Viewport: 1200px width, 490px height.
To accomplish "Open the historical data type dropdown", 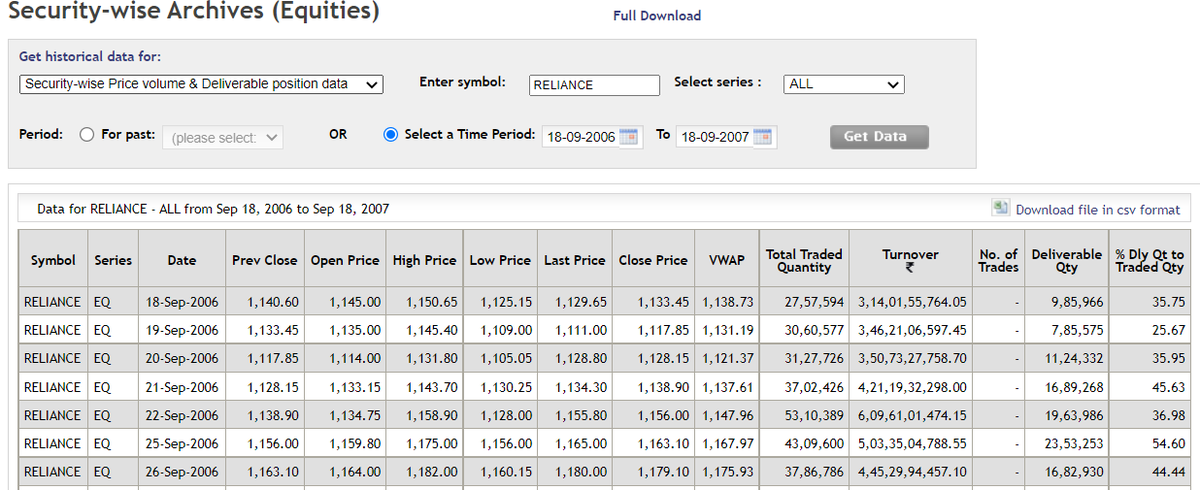I will 201,85.
